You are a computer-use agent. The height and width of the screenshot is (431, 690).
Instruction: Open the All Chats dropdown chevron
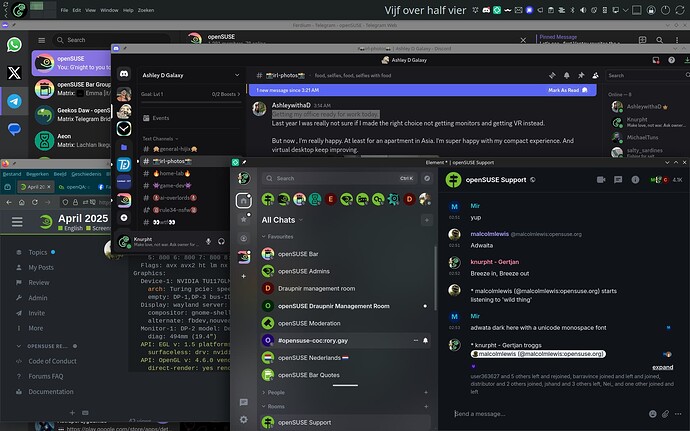pos(303,219)
